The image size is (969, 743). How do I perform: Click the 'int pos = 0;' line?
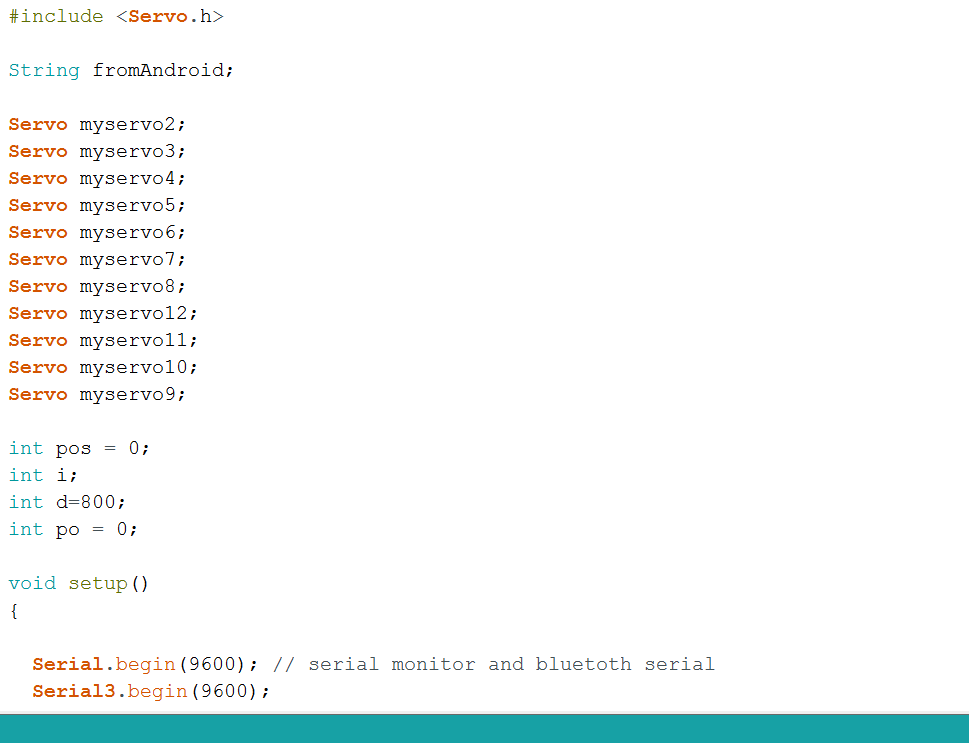79,448
